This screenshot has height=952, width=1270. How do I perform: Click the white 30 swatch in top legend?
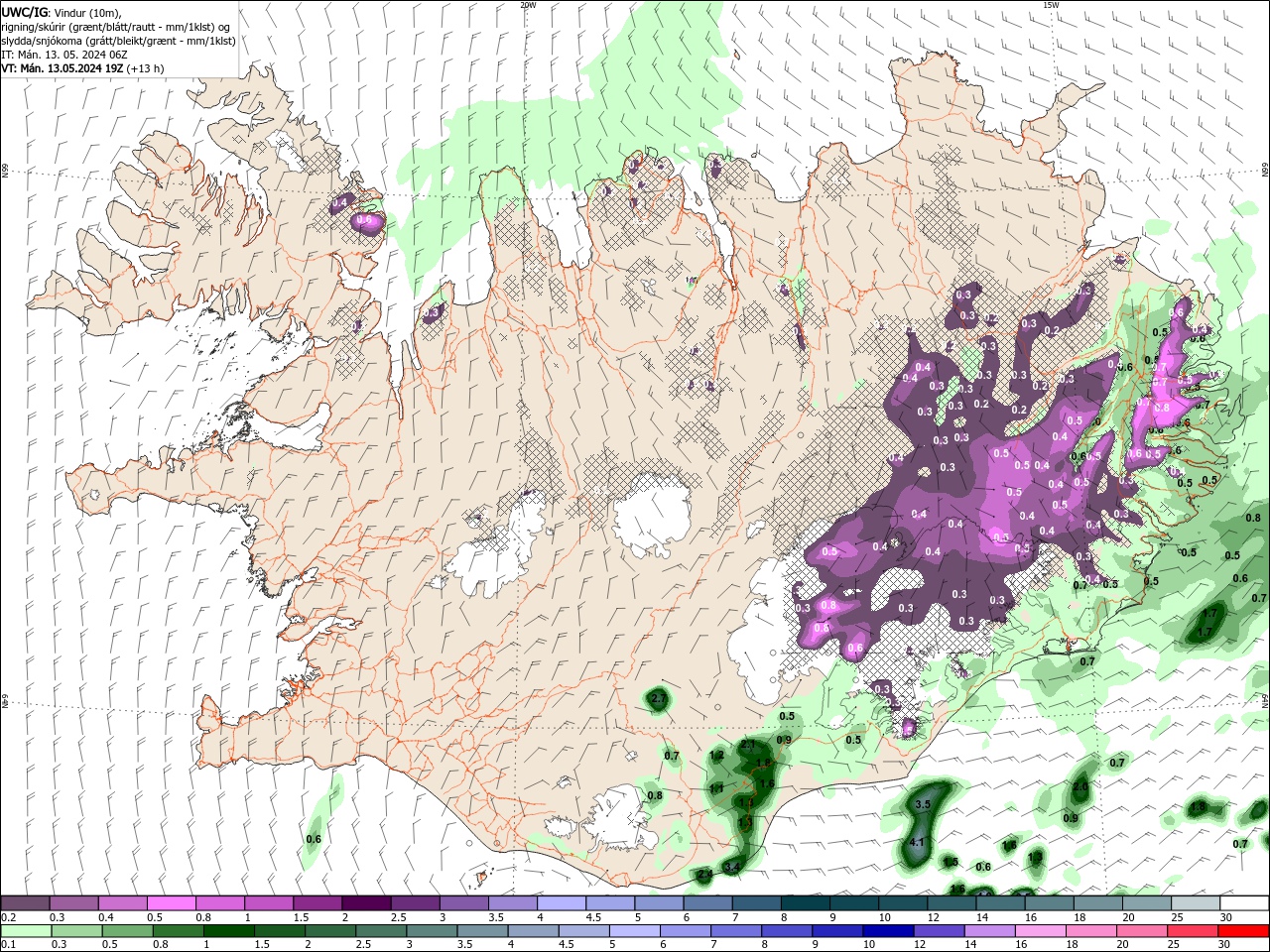click(x=1245, y=903)
